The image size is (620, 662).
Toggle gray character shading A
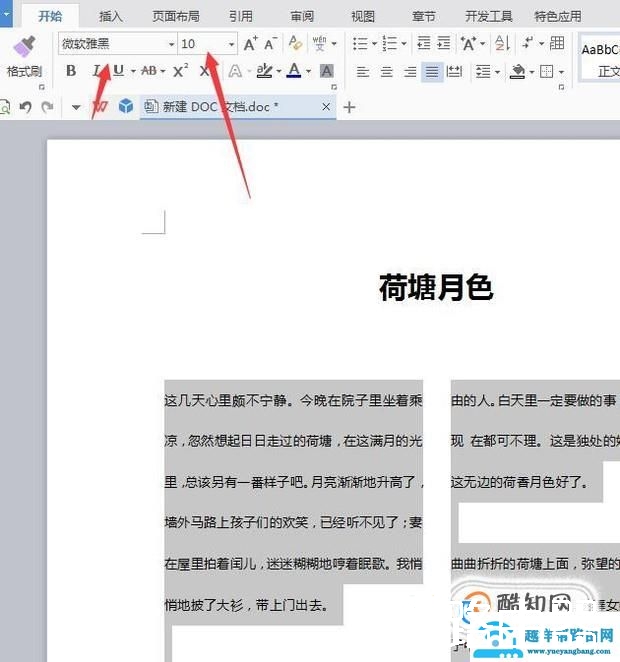pyautogui.click(x=326, y=71)
